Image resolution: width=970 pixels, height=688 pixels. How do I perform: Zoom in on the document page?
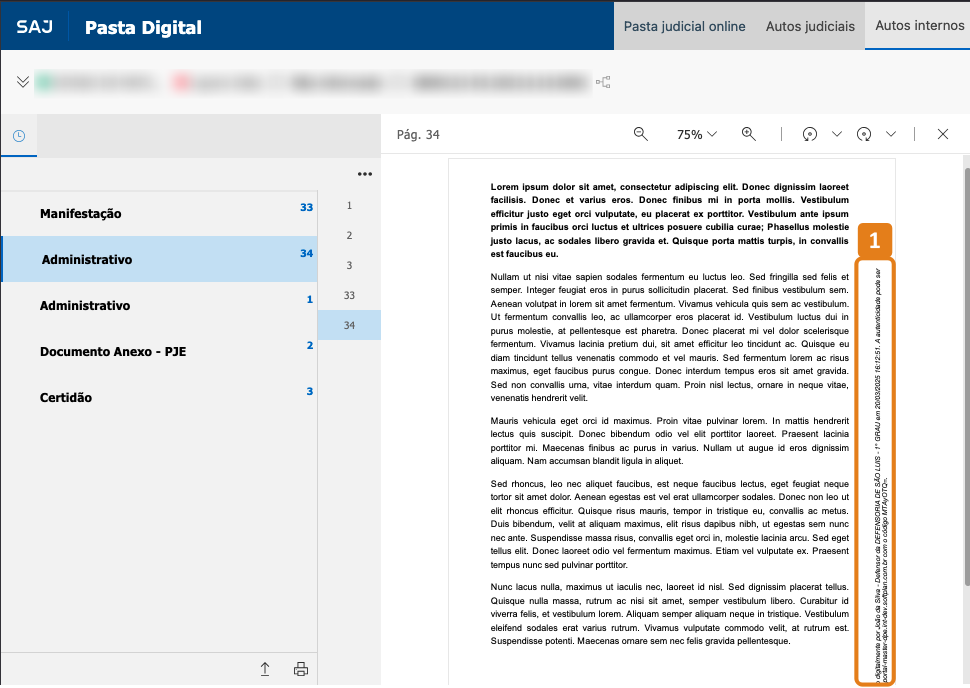749,134
